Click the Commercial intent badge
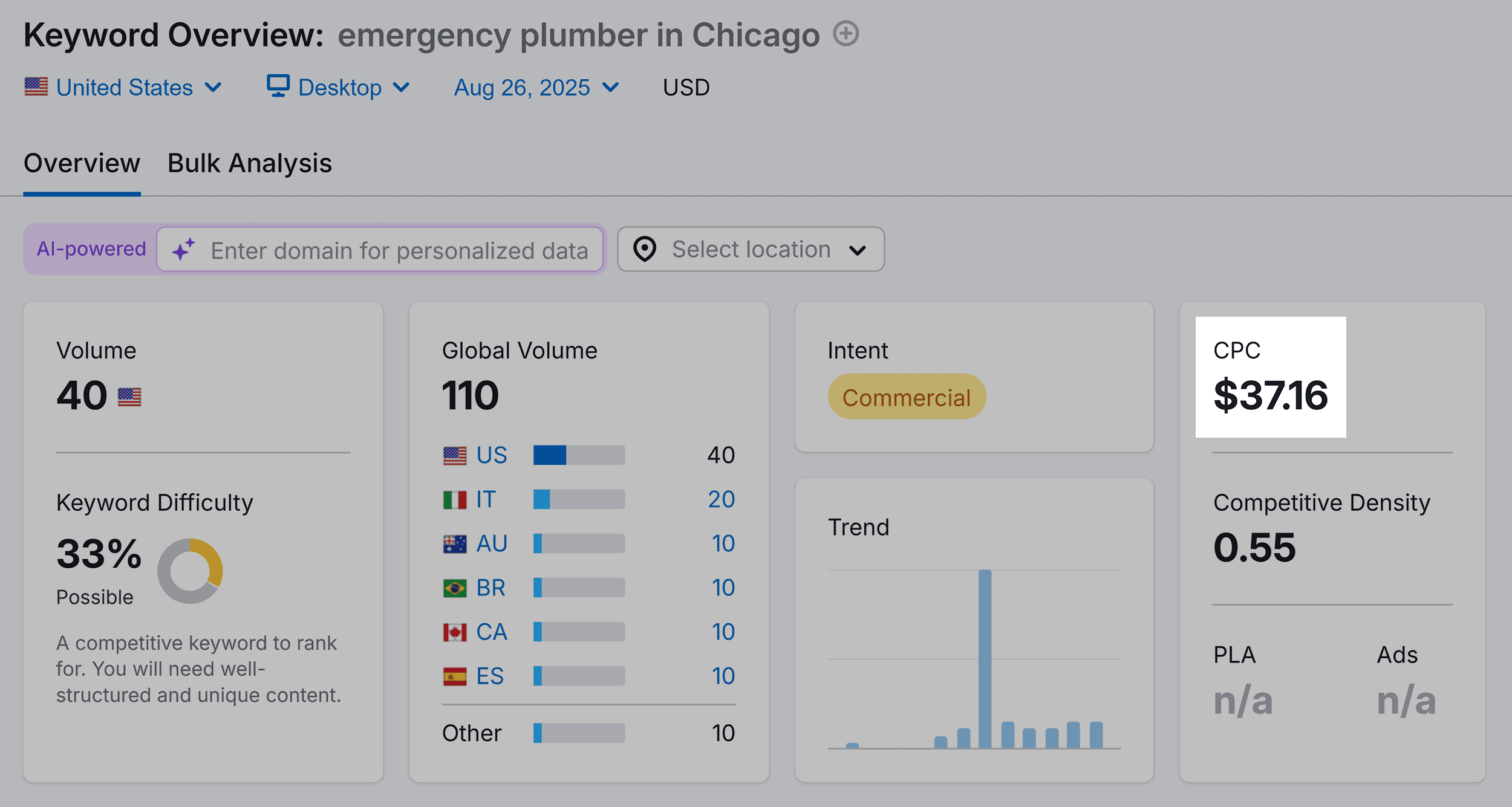Image resolution: width=1512 pixels, height=807 pixels. pos(906,397)
